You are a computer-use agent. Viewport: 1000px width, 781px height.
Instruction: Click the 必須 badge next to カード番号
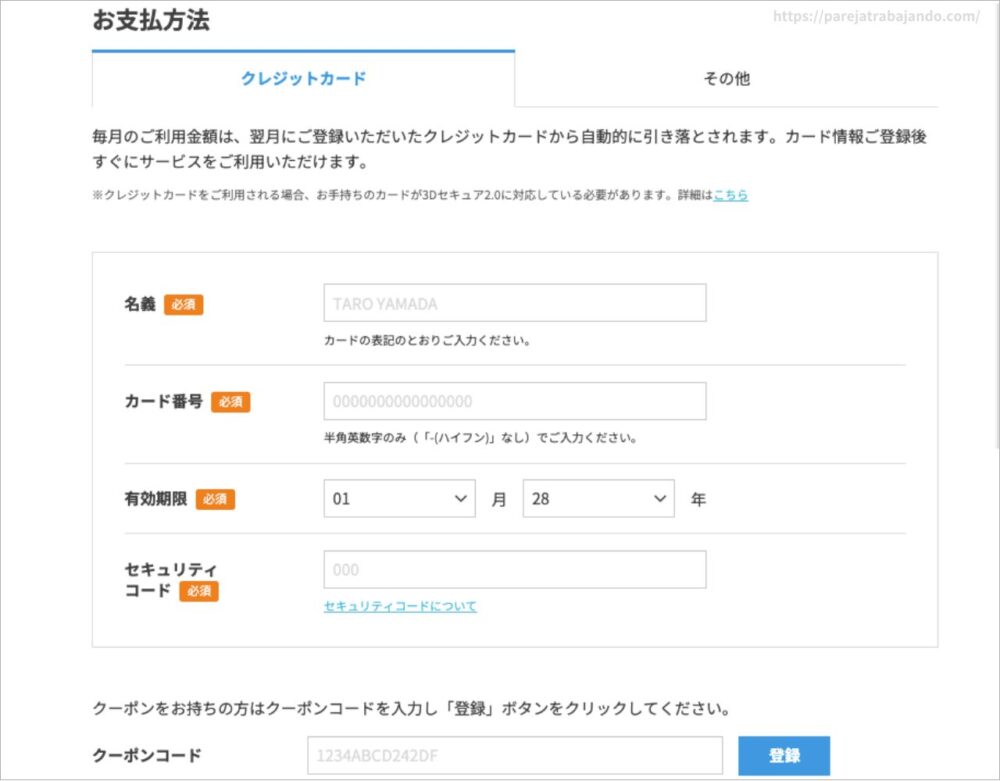(x=231, y=402)
